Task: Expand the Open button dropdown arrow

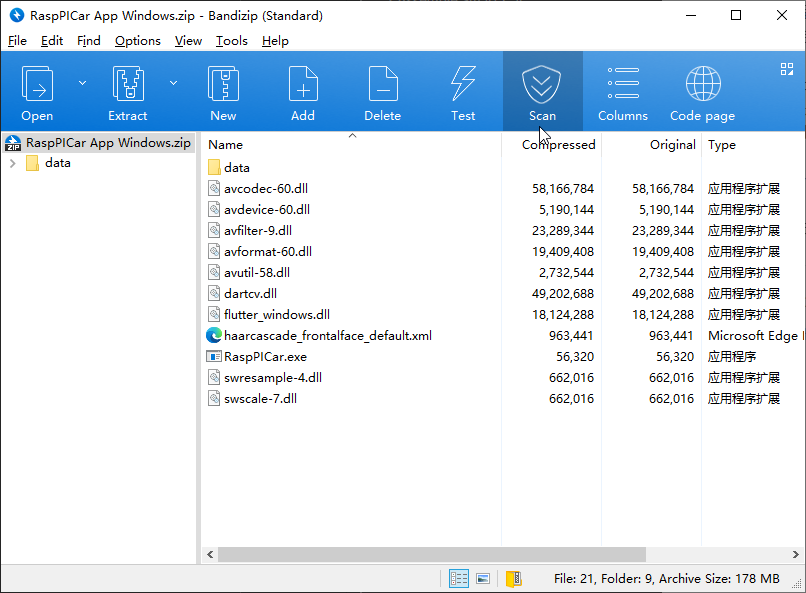Action: click(82, 83)
